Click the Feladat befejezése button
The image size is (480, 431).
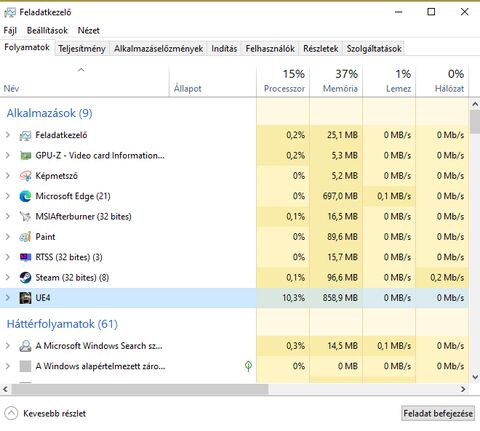[438, 414]
